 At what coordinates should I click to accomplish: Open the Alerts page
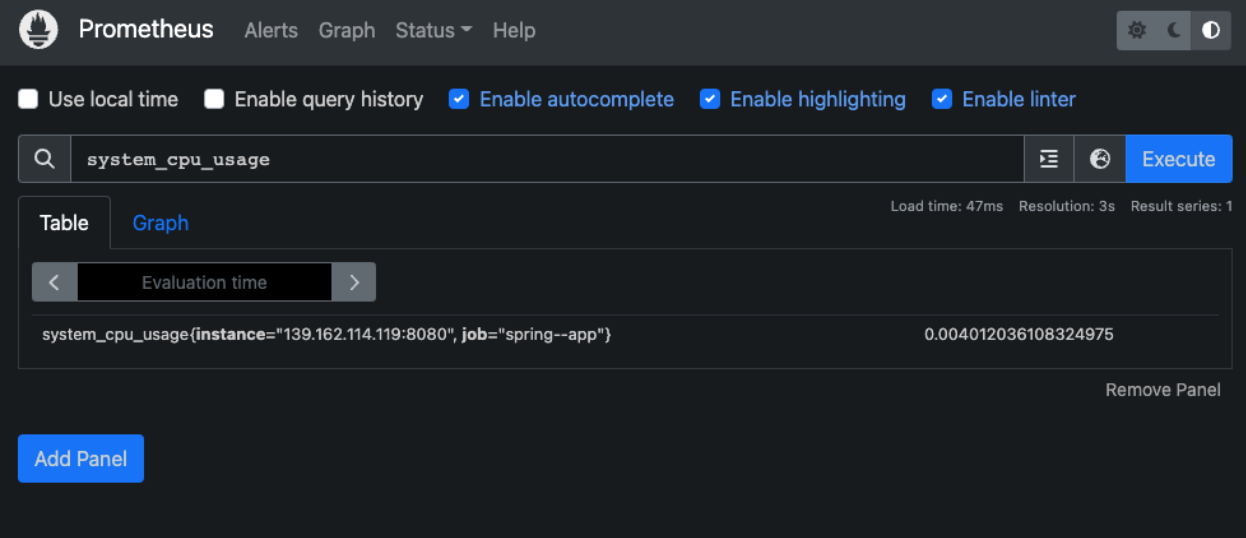[x=271, y=31]
